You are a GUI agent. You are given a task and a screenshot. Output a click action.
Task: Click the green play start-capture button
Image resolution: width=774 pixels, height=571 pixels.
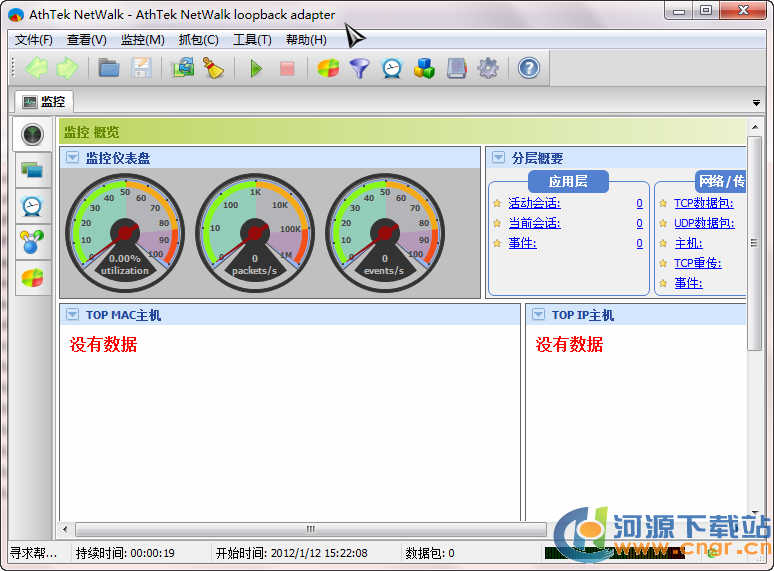pos(256,69)
